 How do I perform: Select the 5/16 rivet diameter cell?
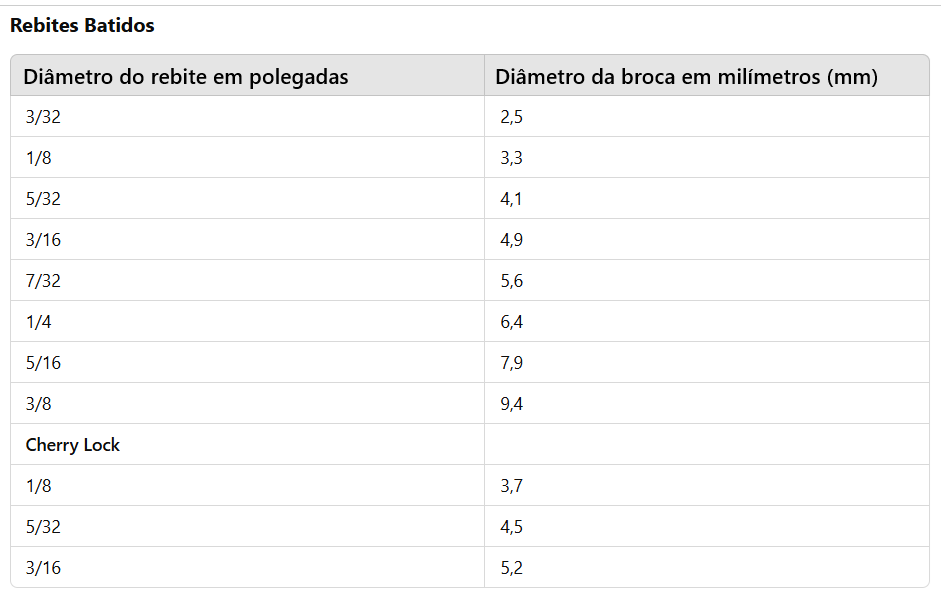click(43, 363)
